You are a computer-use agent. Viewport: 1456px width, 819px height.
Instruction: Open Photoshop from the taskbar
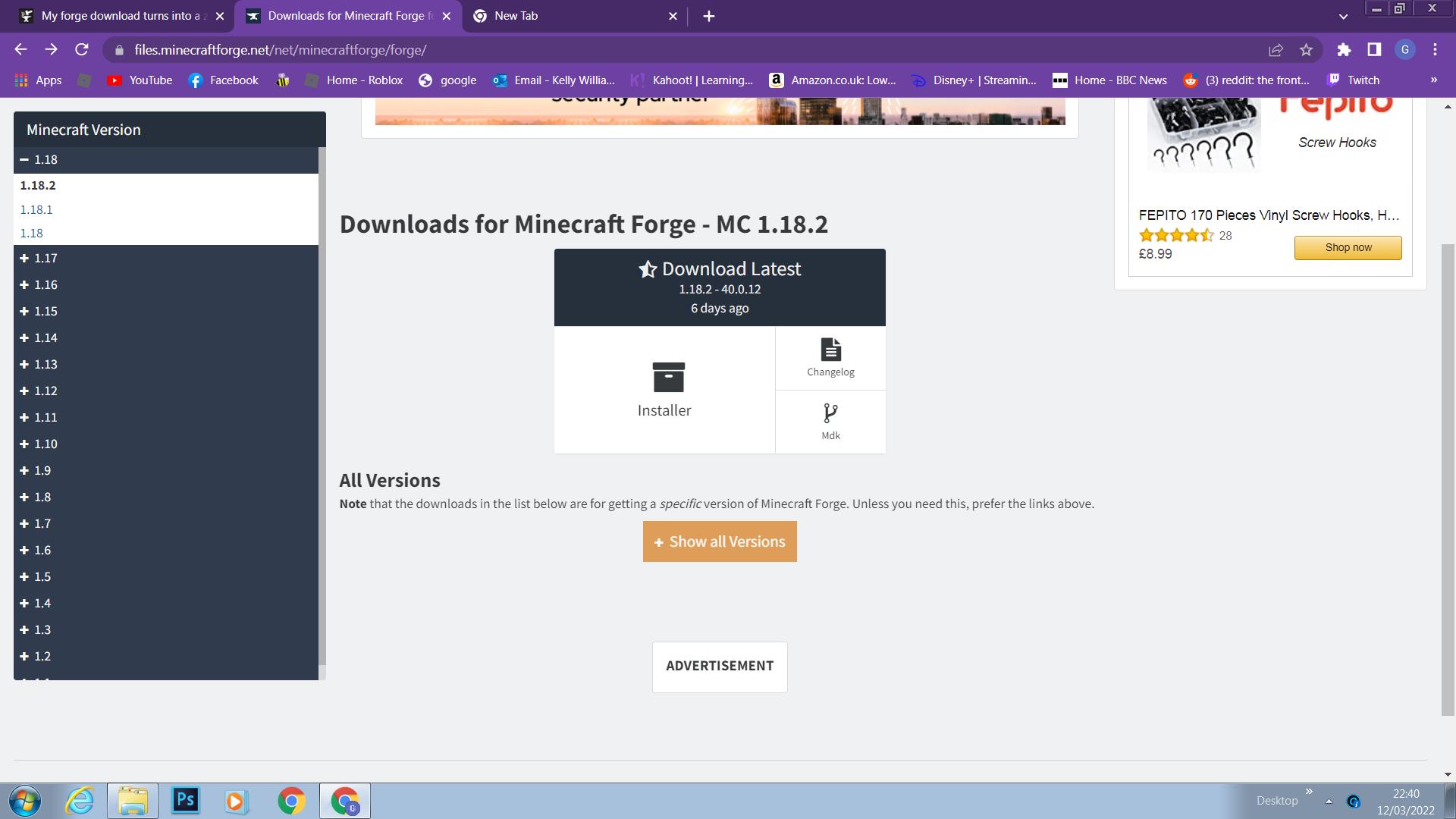pos(185,801)
